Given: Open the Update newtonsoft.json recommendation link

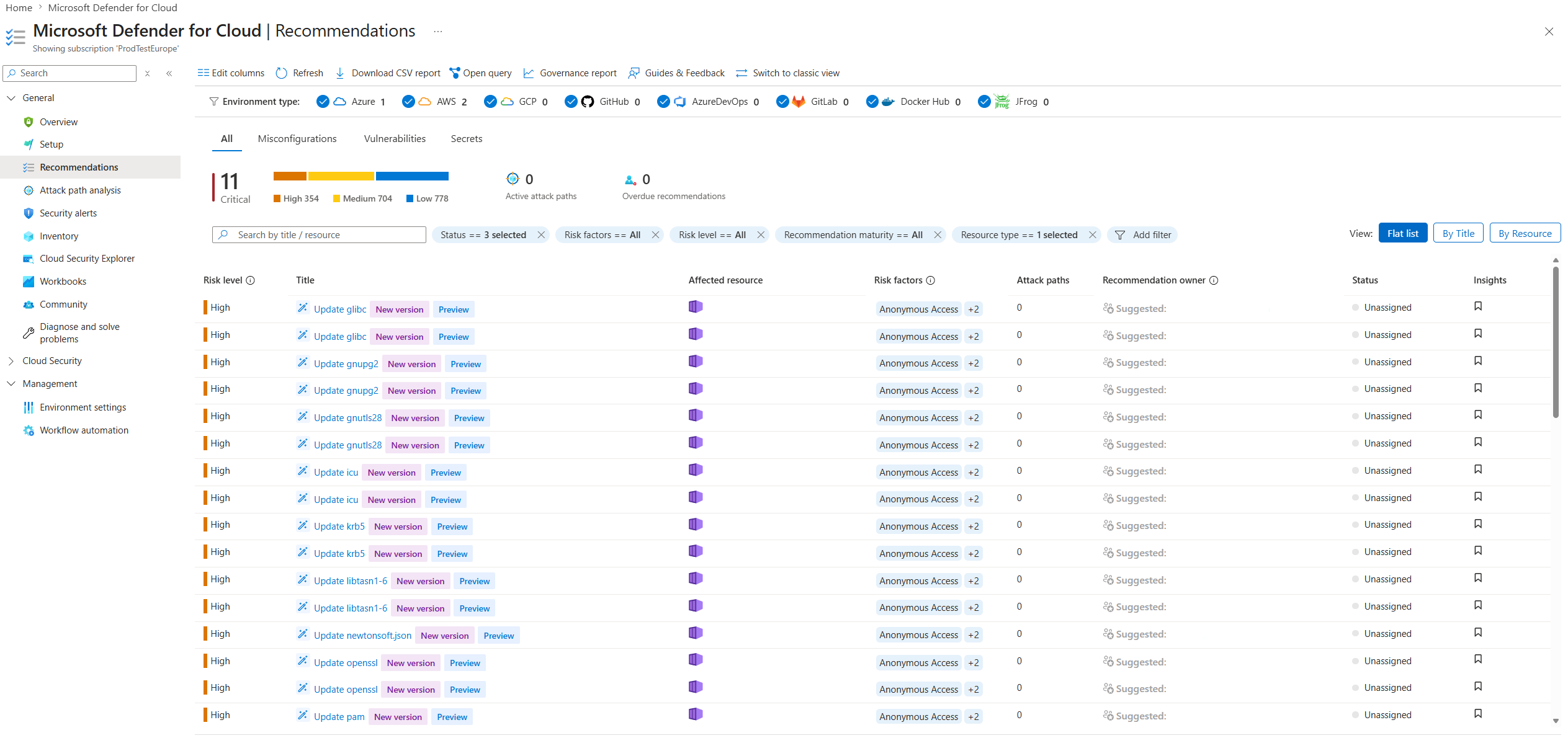Looking at the screenshot, I should click(362, 636).
